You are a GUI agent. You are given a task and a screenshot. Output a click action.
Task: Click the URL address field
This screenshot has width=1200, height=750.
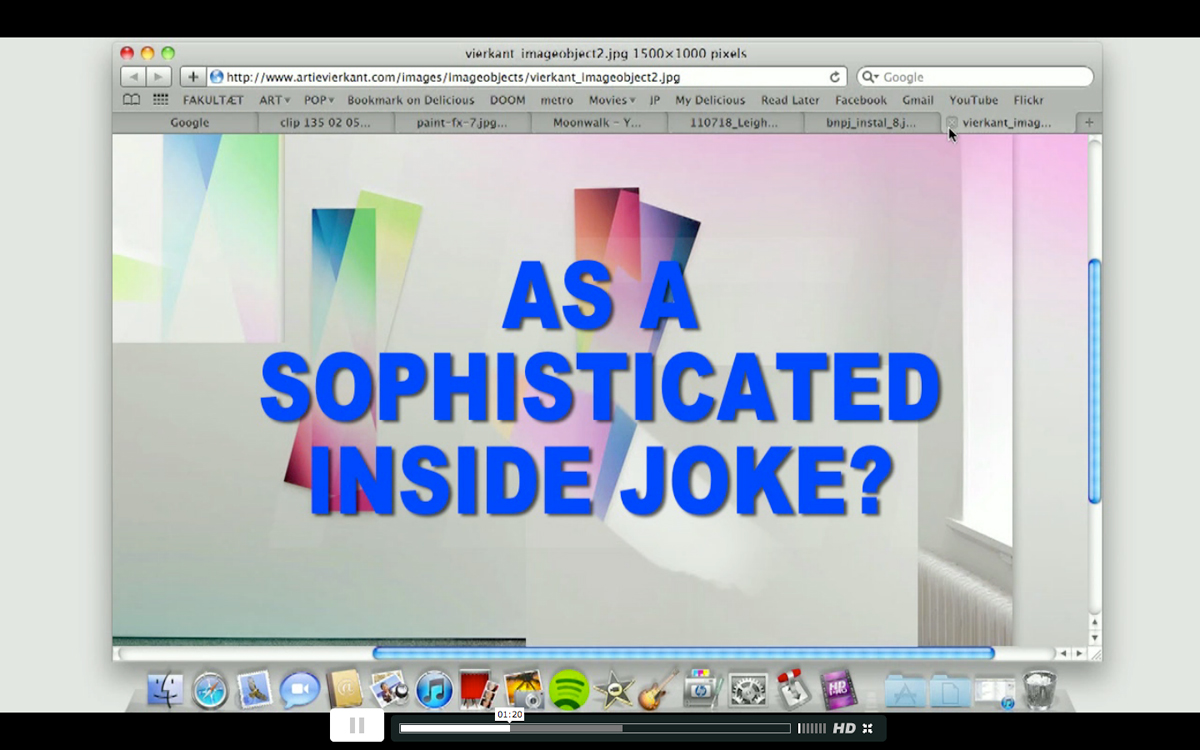tap(527, 77)
